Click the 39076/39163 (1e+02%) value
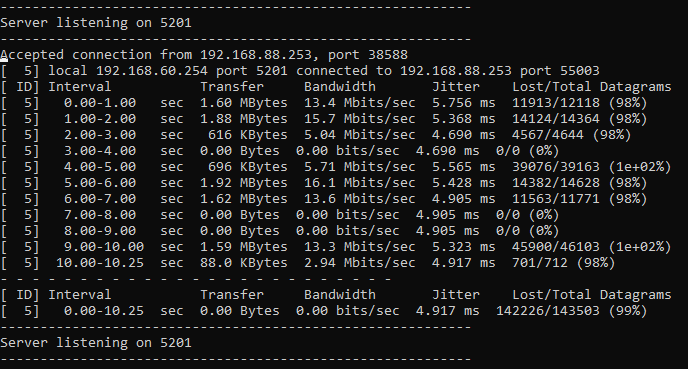This screenshot has width=688, height=369. (591, 167)
